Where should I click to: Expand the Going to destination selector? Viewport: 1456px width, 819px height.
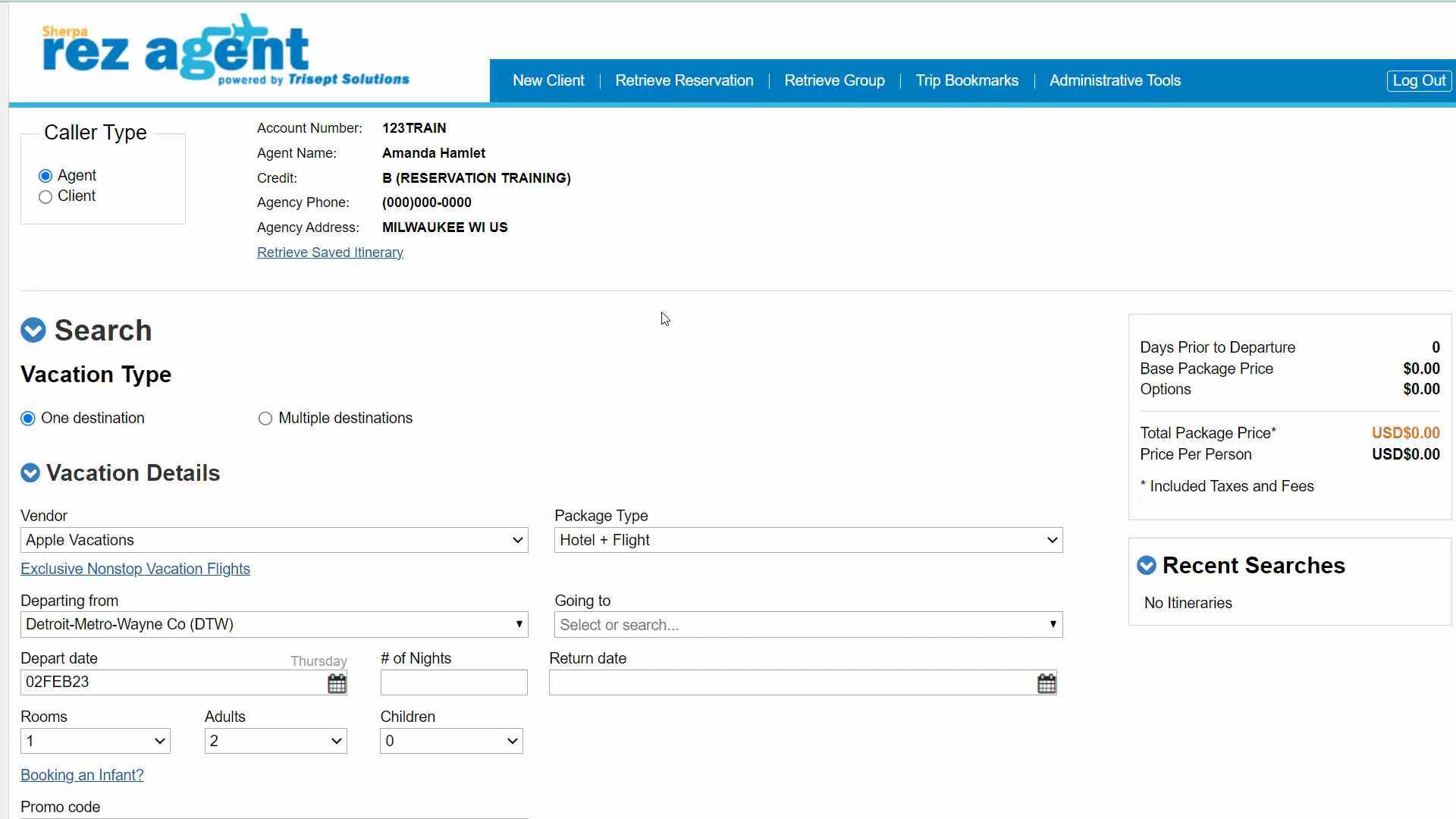pyautogui.click(x=808, y=625)
